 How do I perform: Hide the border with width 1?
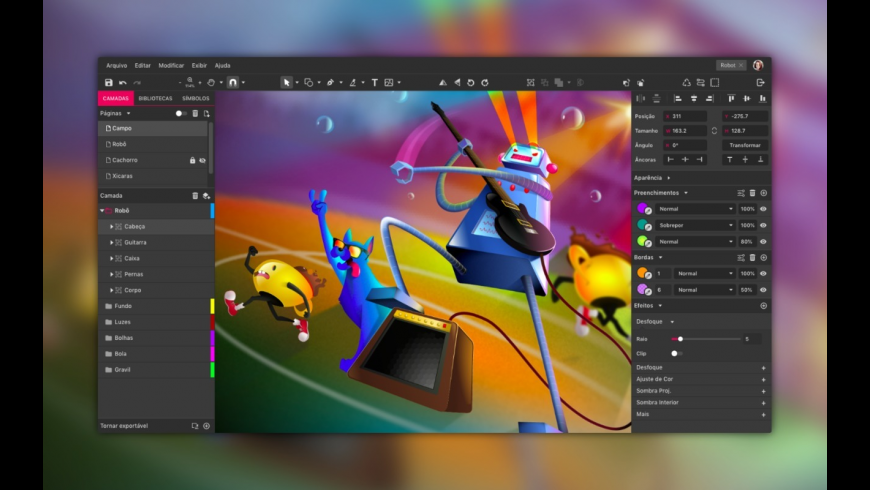763,274
